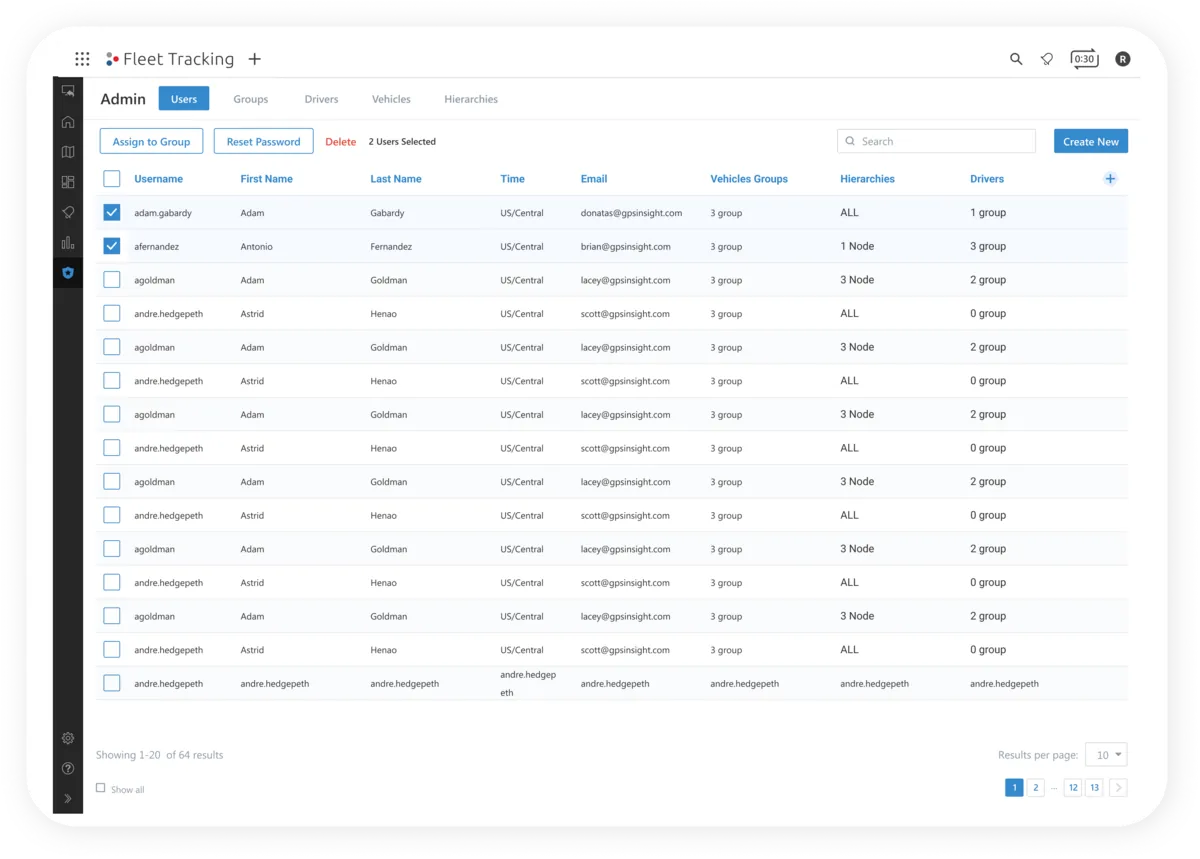Click email donatas@gpsinsight.com

[x=631, y=213]
